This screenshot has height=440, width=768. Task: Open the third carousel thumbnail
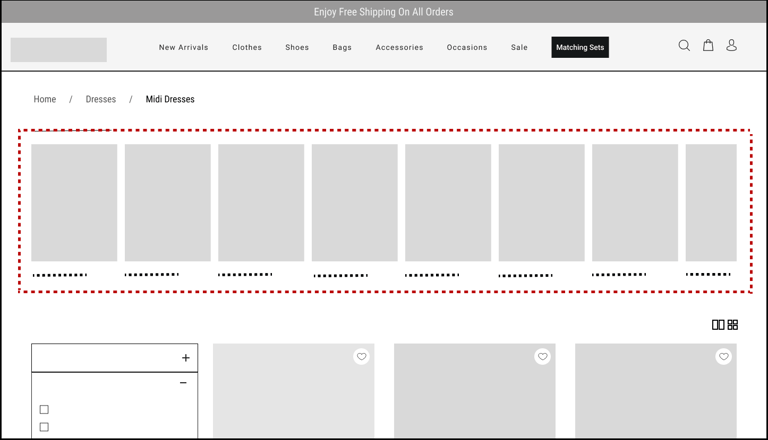pos(261,202)
